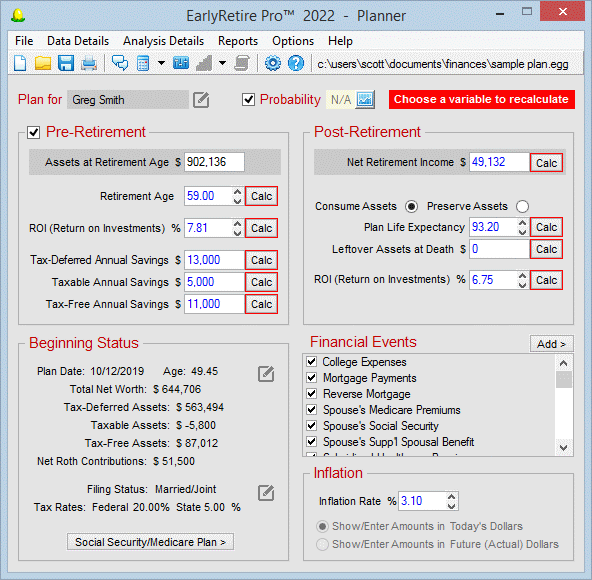Print the plan using printer icon

click(x=89, y=63)
